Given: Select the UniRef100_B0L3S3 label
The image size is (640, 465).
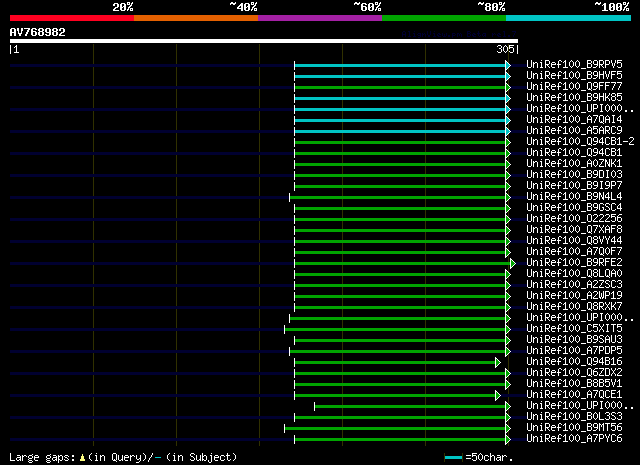Looking at the screenshot, I should [x=574, y=417].
